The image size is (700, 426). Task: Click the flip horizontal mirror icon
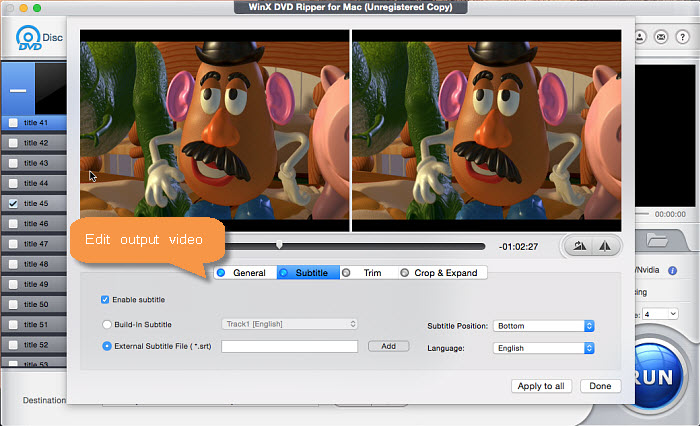click(x=605, y=246)
